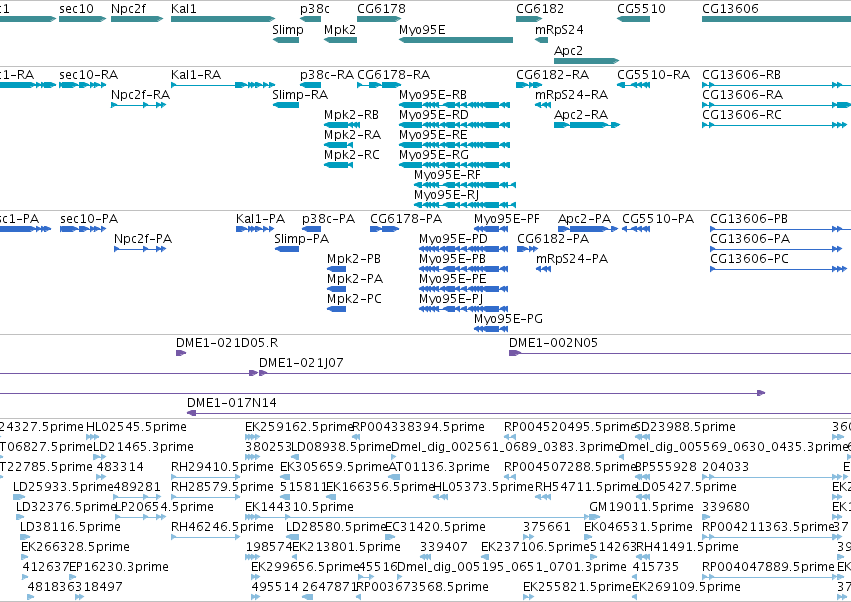Open the CG6182 gene label

pos(540,9)
